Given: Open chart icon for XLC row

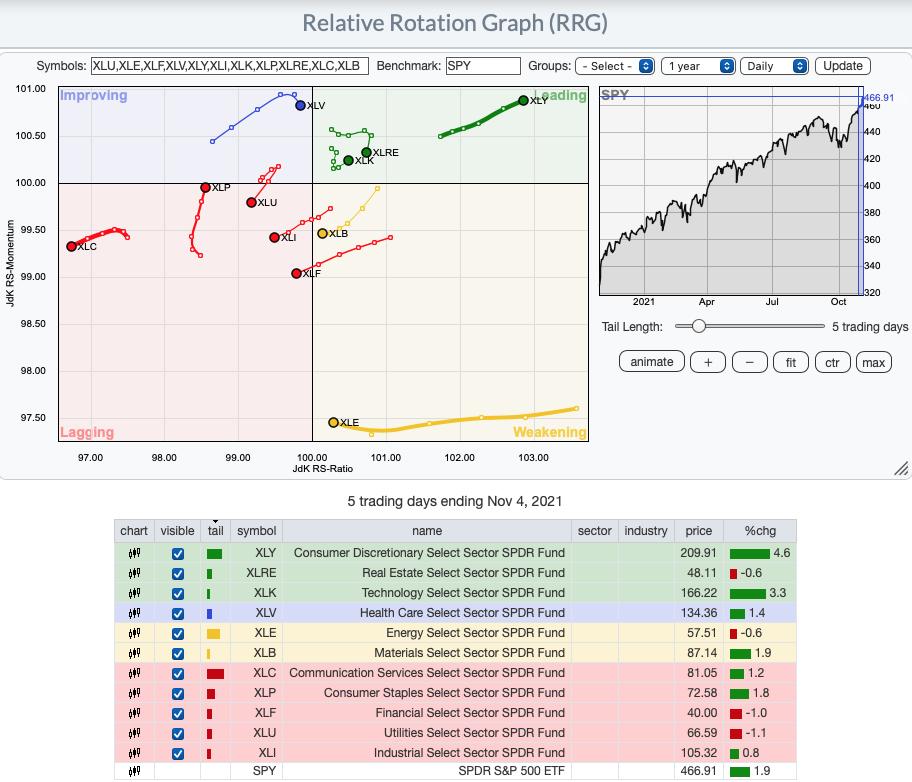Looking at the screenshot, I should (x=134, y=673).
